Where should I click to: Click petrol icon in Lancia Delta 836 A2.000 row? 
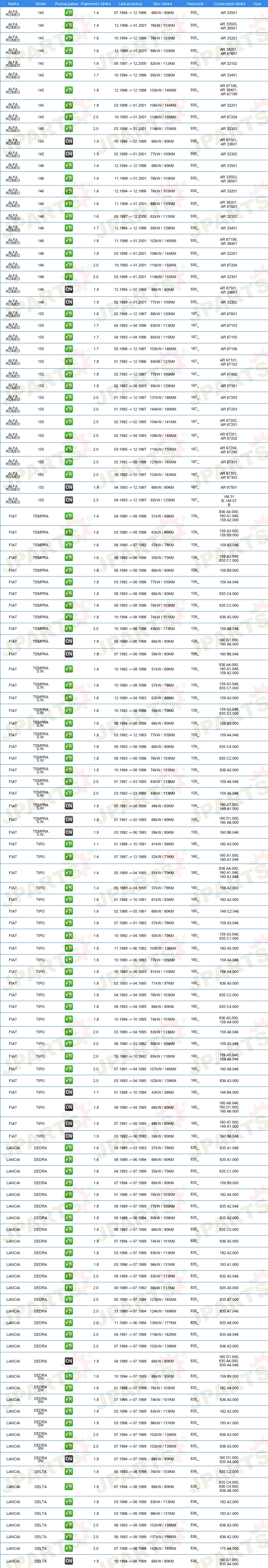pos(69,1537)
